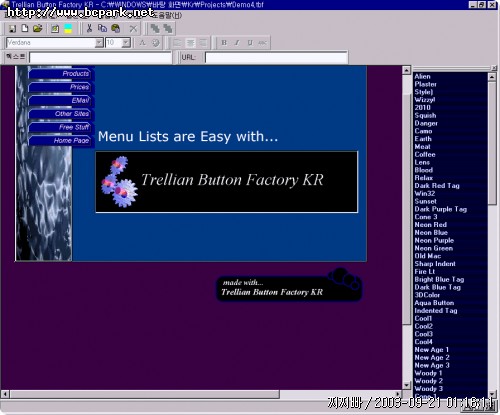Center align the text
500x415 pixels.
pos(190,43)
